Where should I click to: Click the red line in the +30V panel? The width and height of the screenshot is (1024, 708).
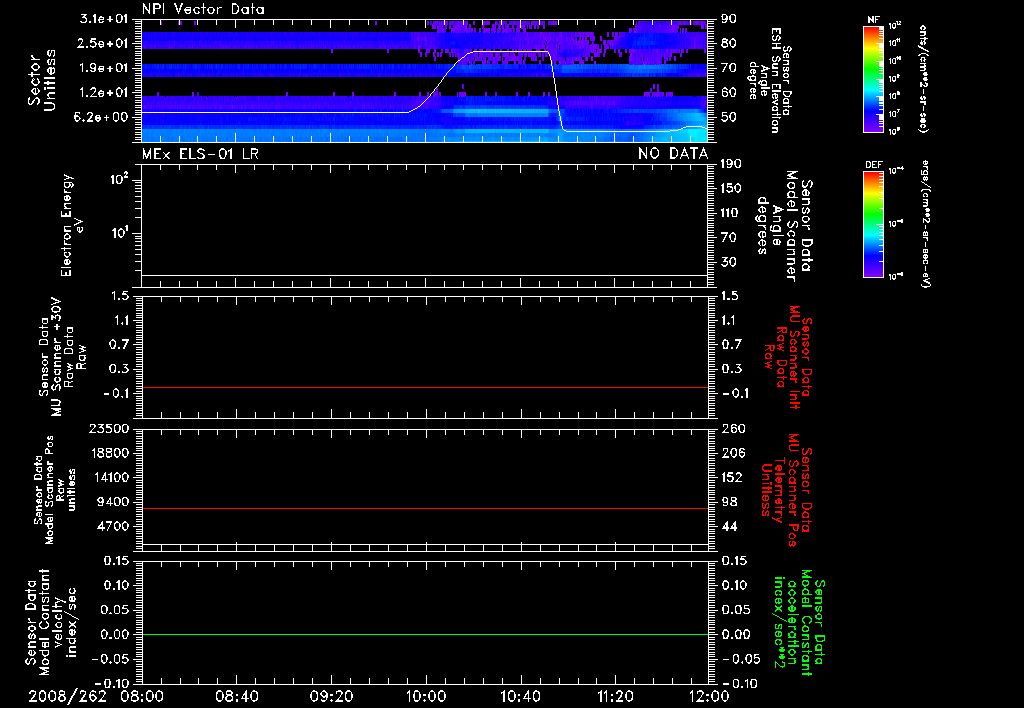click(x=425, y=387)
